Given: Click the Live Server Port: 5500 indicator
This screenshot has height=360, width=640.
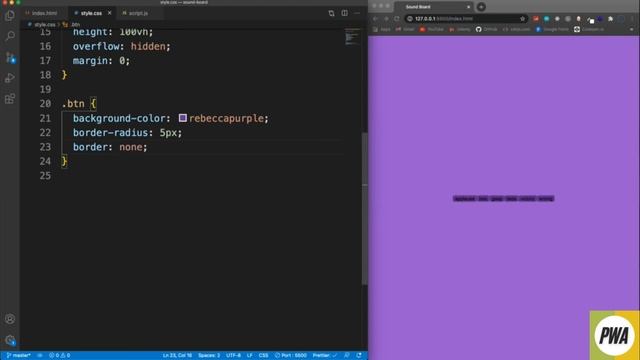Looking at the screenshot, I should click(x=291, y=356).
